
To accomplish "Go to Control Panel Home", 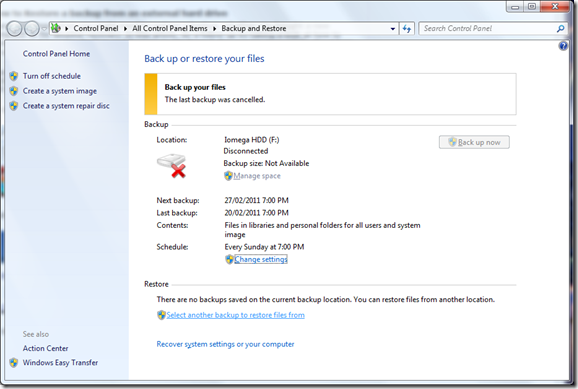I will click(x=56, y=54).
